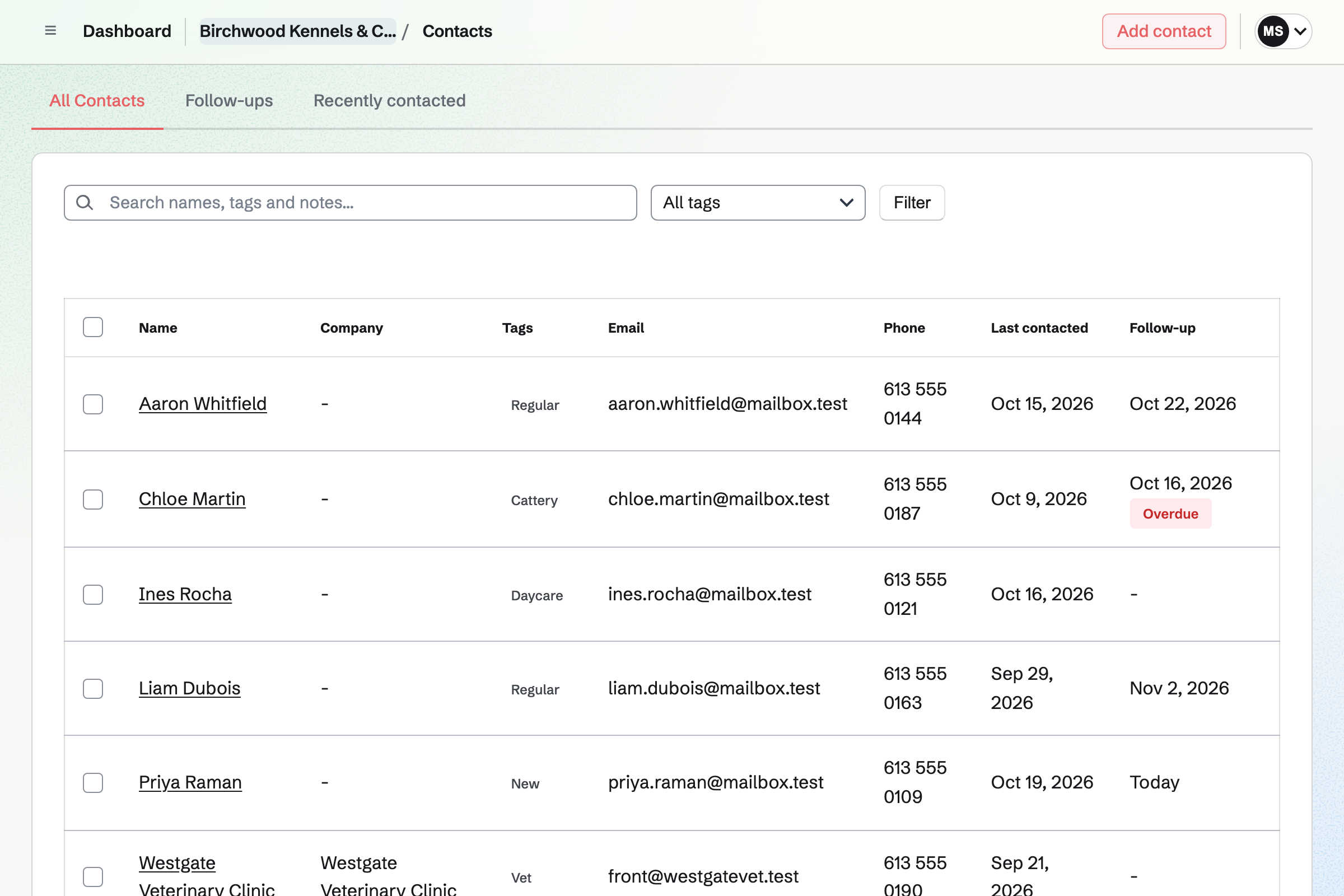Image resolution: width=1344 pixels, height=896 pixels.
Task: Open the Birchwood Kennels breadcrumb
Action: coord(298,31)
